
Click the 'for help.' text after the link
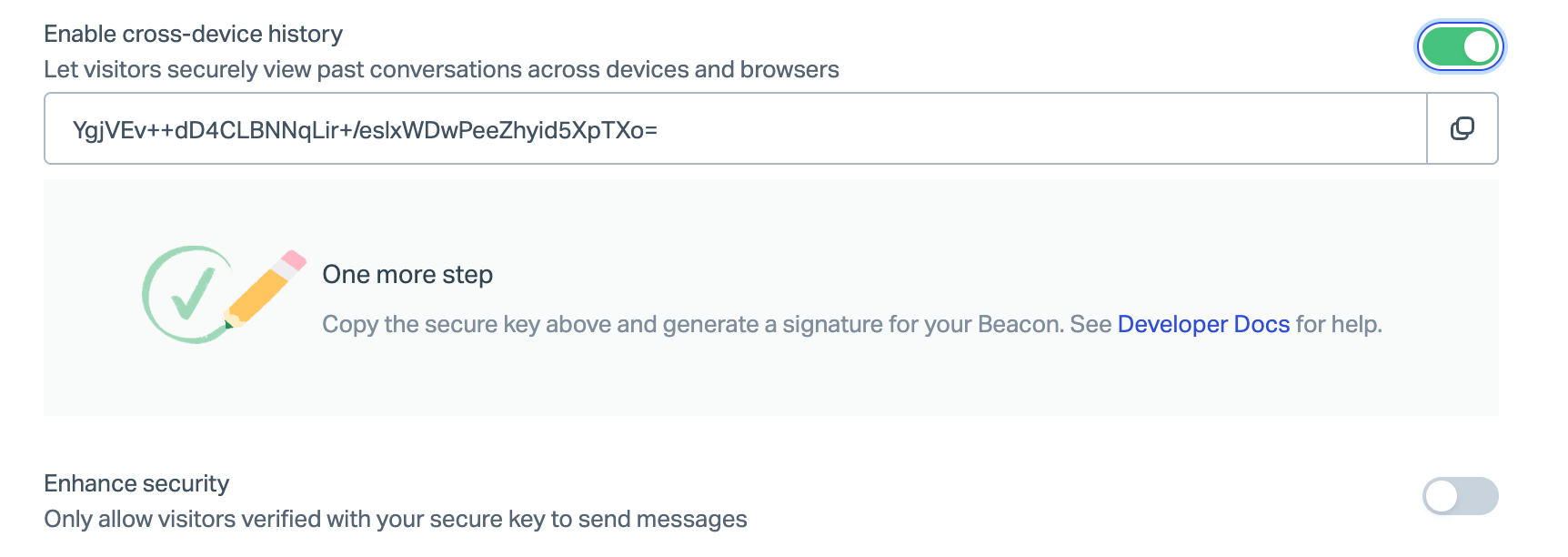pos(1339,324)
